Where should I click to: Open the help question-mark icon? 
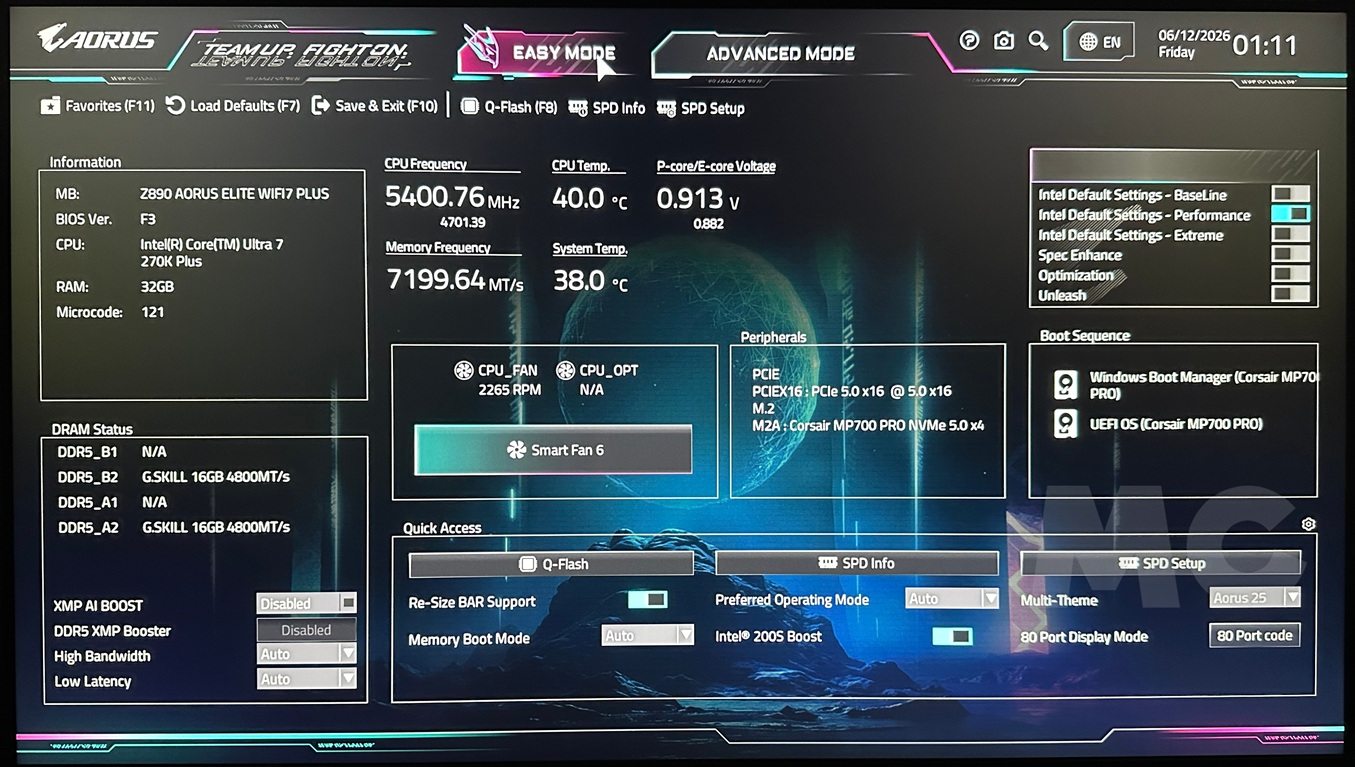click(x=969, y=40)
